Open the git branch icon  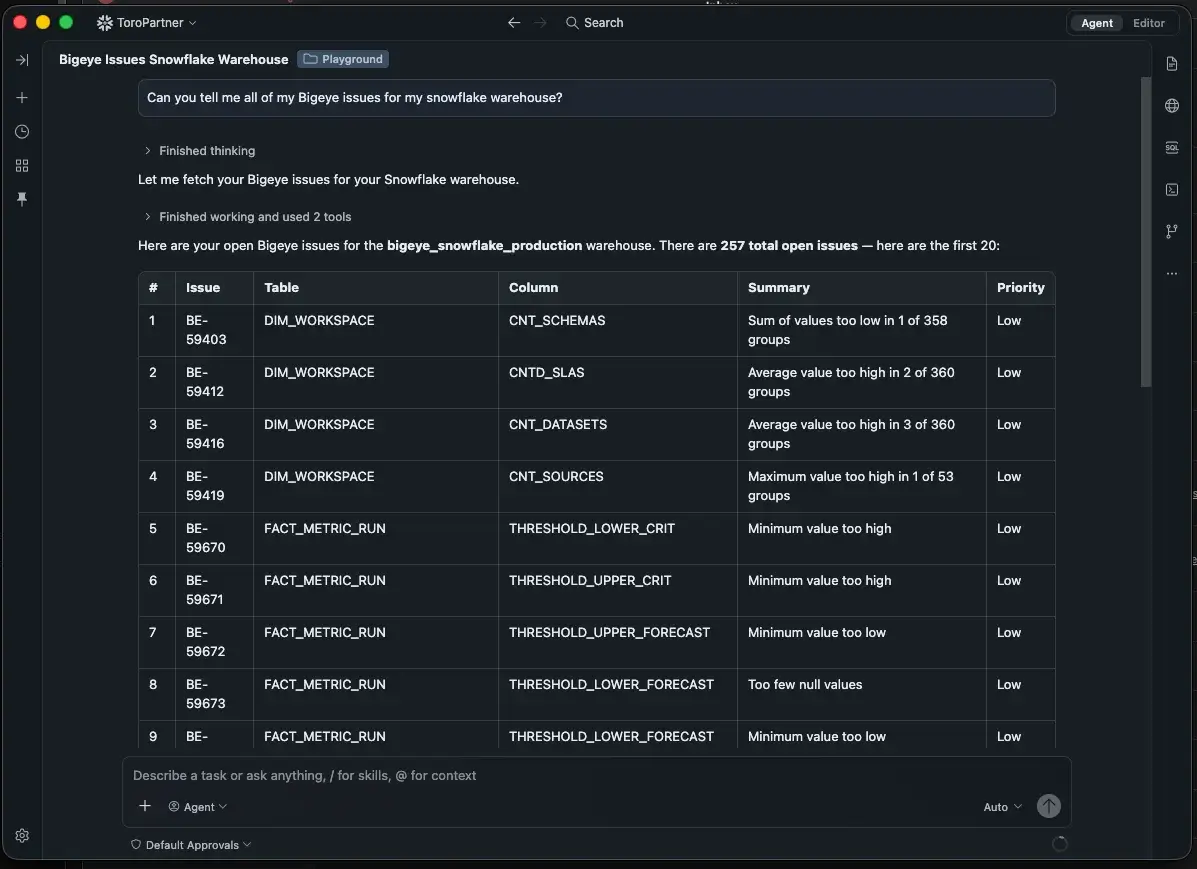[1172, 231]
